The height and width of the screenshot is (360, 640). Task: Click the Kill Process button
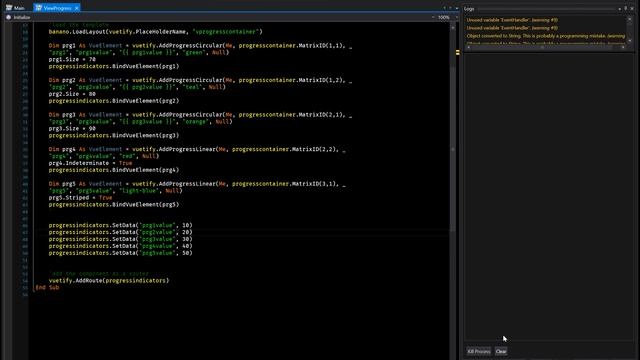(479, 351)
